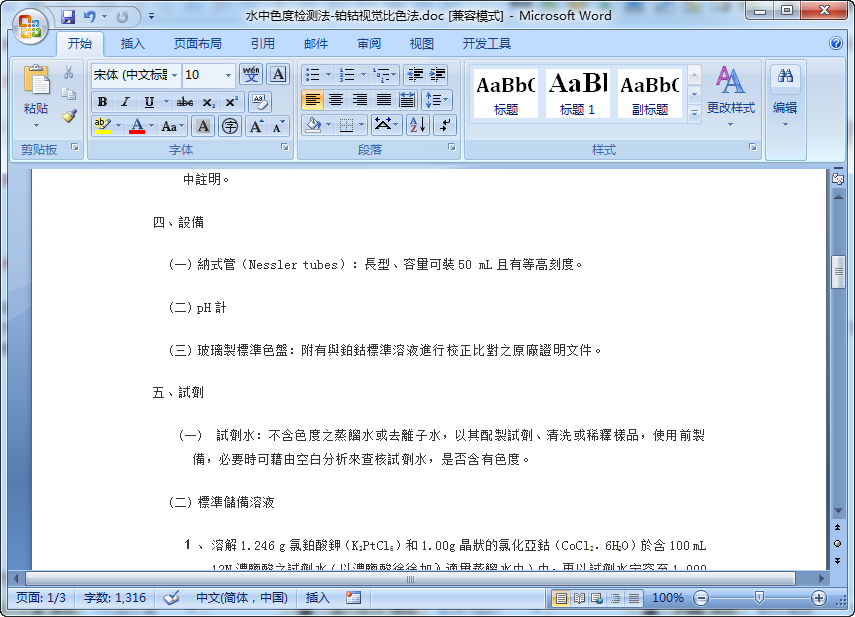Click the clear formatting eraser icon
855x617 pixels.
pos(259,102)
